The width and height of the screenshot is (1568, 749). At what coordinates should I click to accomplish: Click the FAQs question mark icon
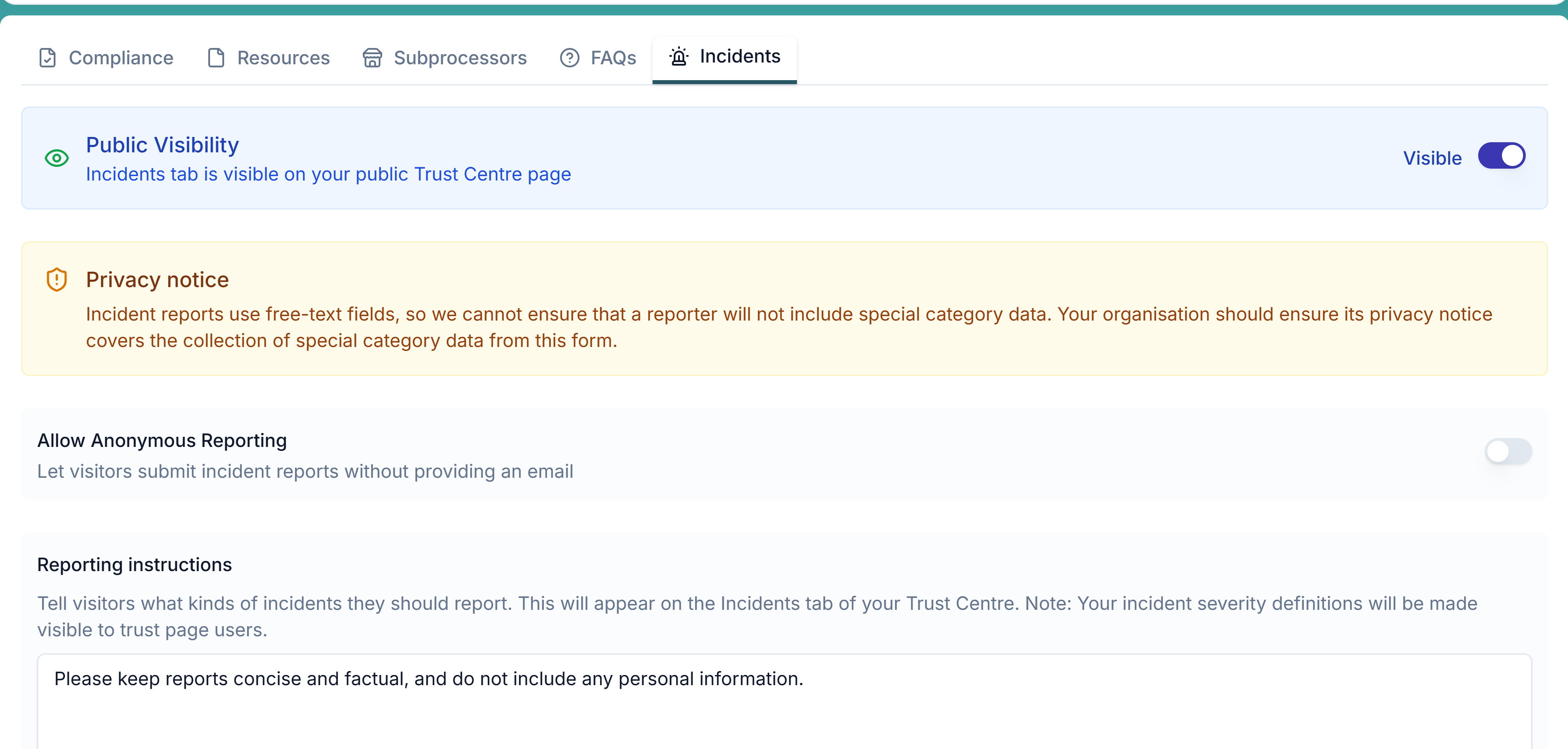click(570, 58)
